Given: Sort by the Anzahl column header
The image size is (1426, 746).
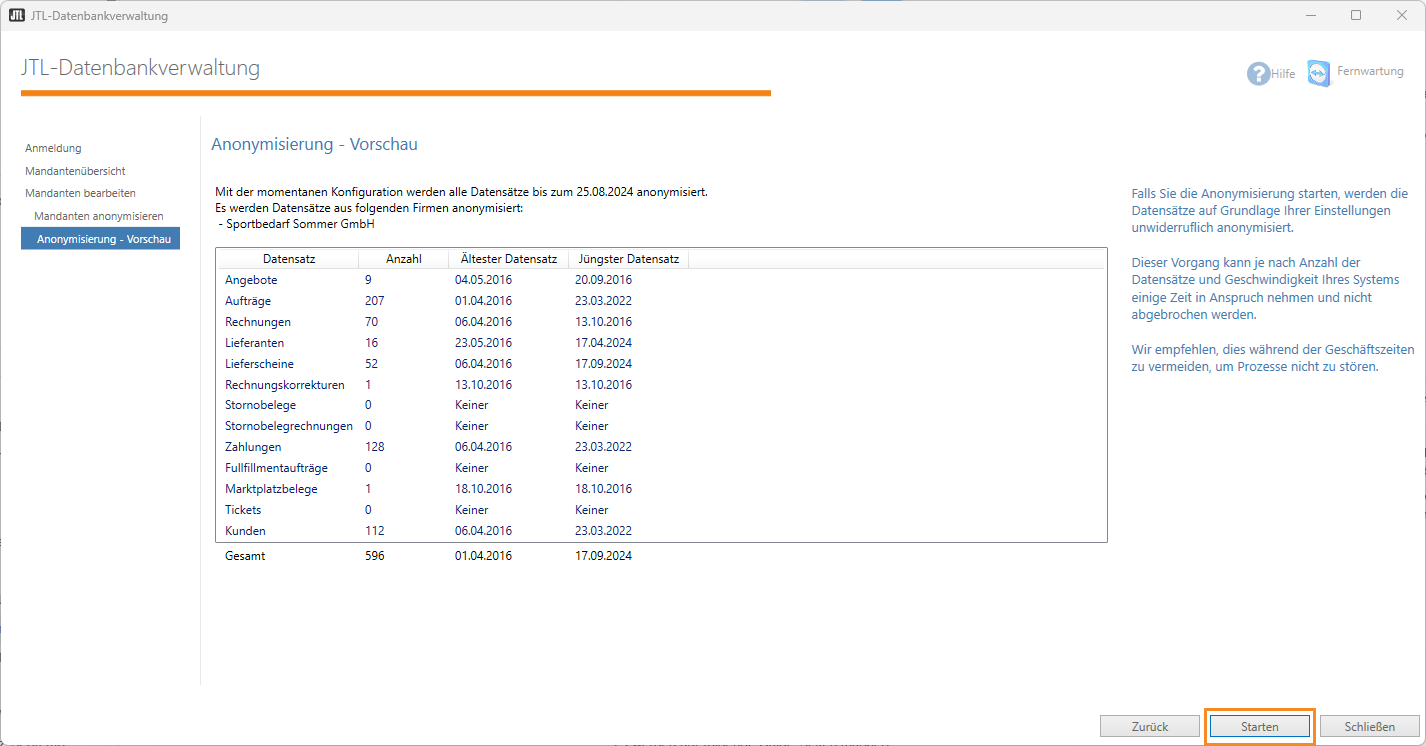Looking at the screenshot, I should click(403, 259).
